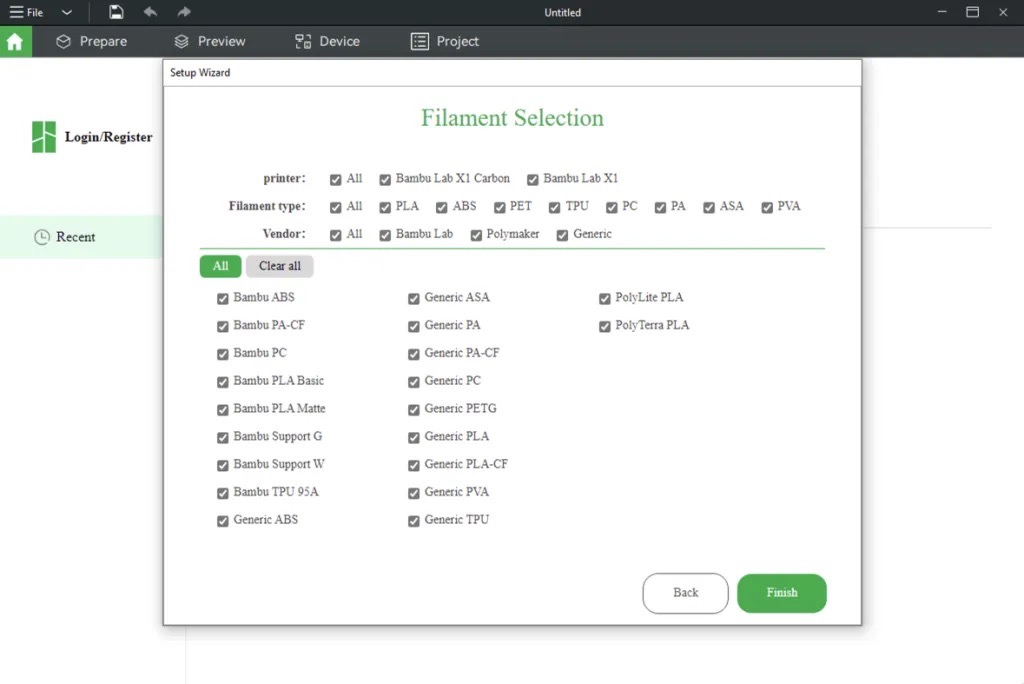
Task: Open the dropdown arrow next to File
Action: (x=67, y=13)
